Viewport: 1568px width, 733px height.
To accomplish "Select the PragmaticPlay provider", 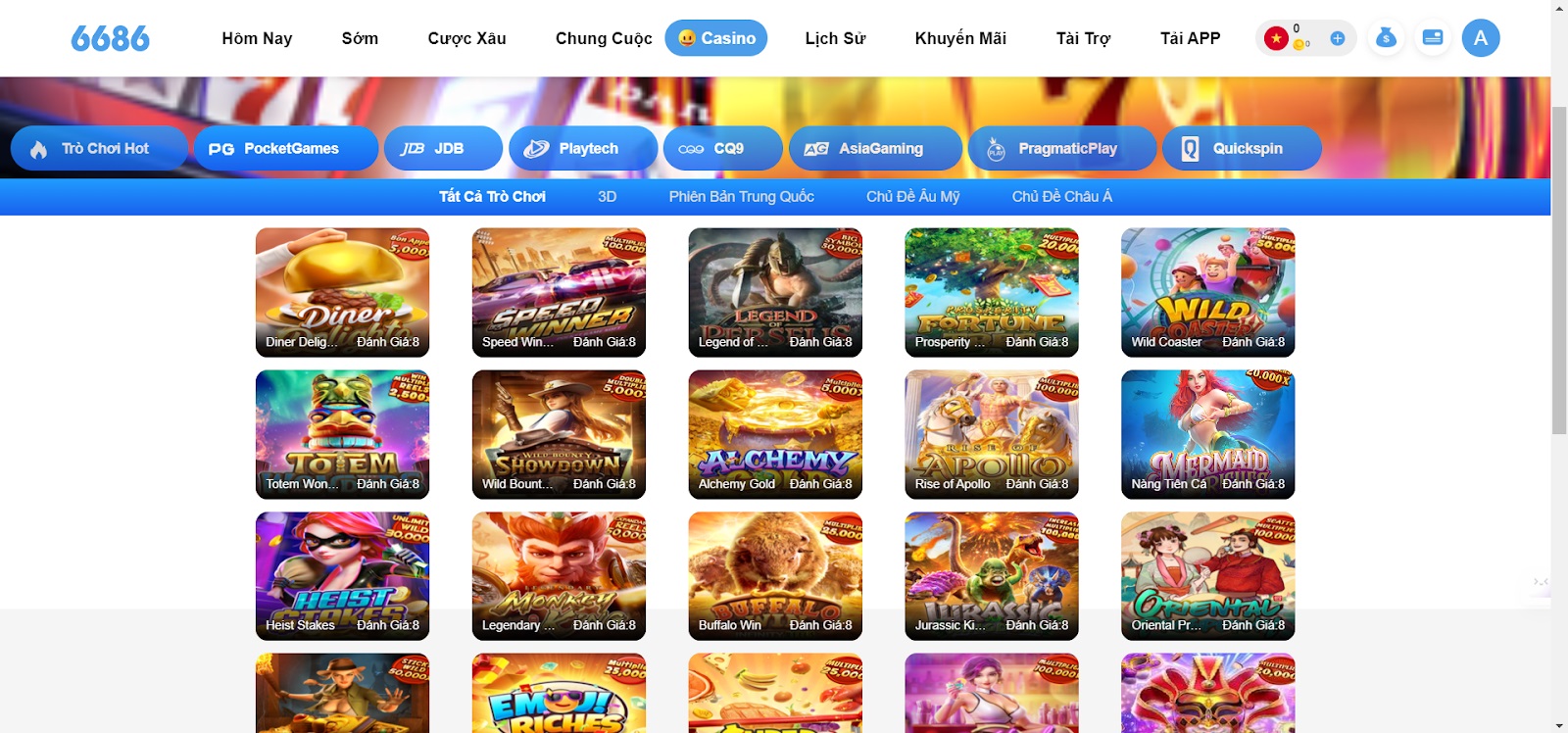I will [1062, 149].
